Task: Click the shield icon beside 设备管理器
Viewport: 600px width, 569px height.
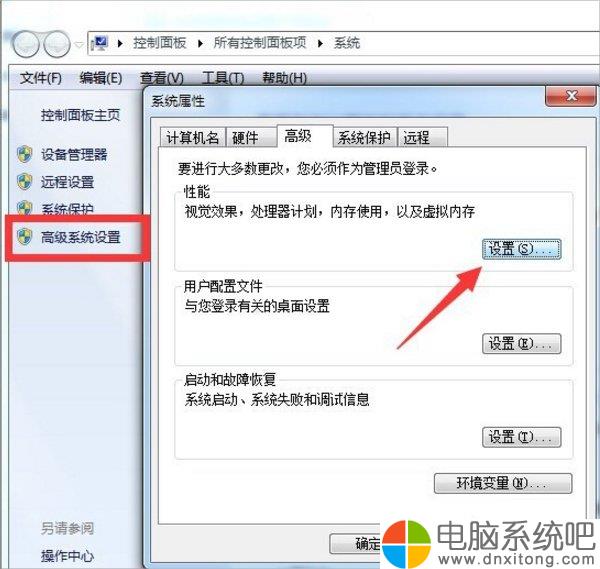Action: tap(25, 154)
